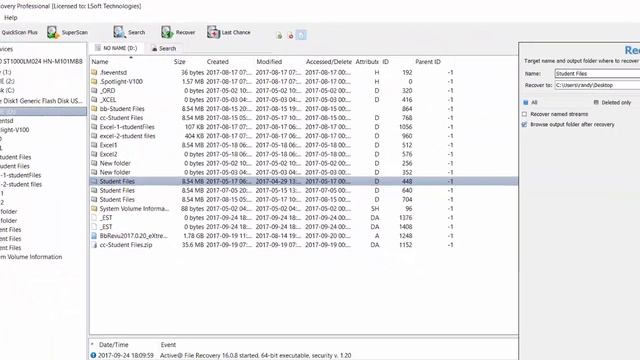Click the Search toolbar icon
Screen dimensions: 640x360
pyautogui.click(x=119, y=32)
